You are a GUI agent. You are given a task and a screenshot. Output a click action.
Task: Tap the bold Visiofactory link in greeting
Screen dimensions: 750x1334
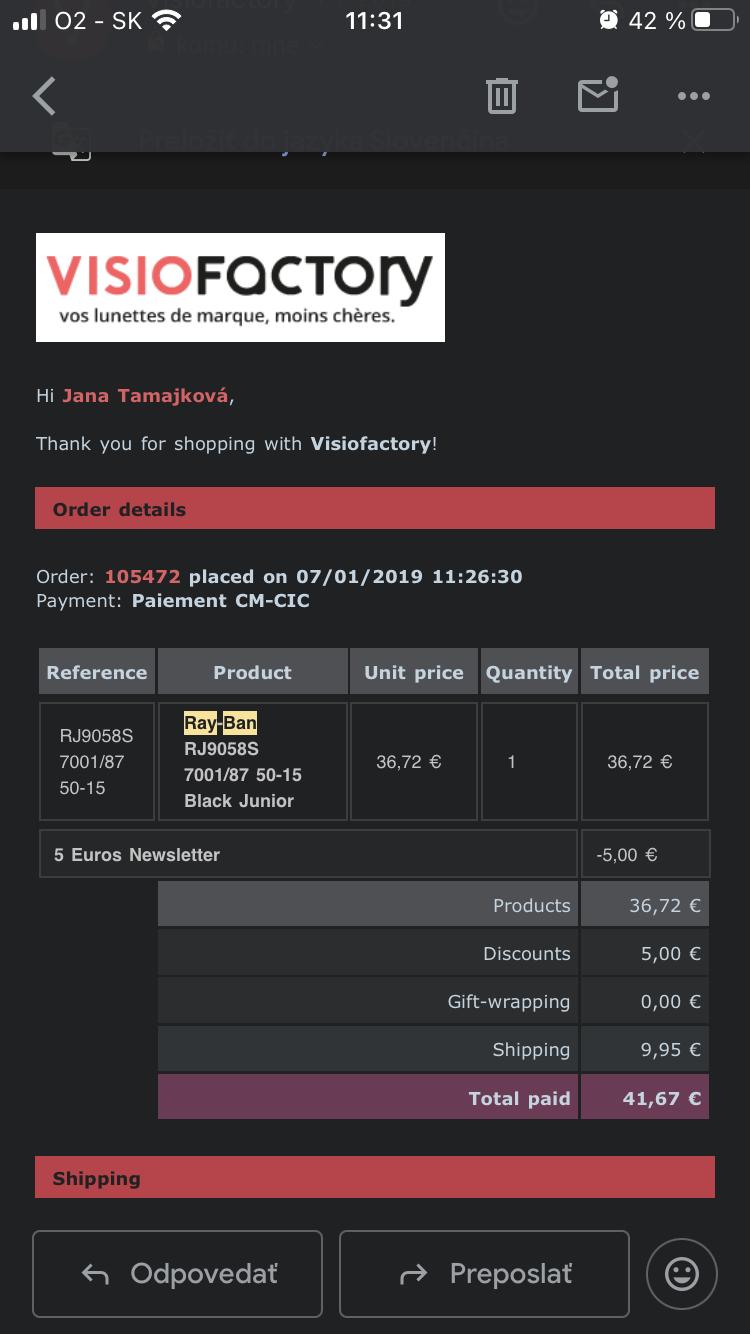point(370,444)
